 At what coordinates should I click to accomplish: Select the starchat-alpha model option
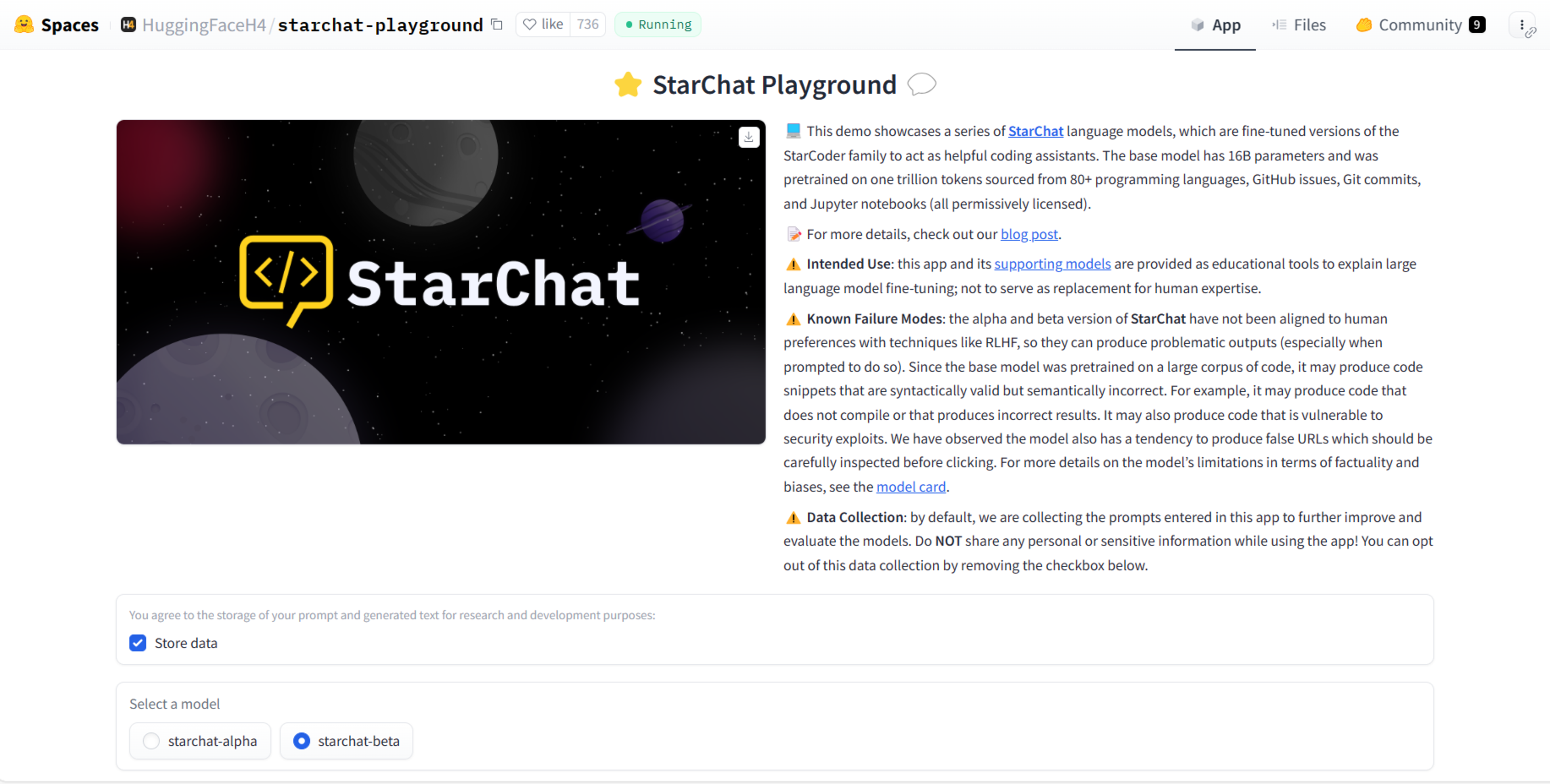151,741
